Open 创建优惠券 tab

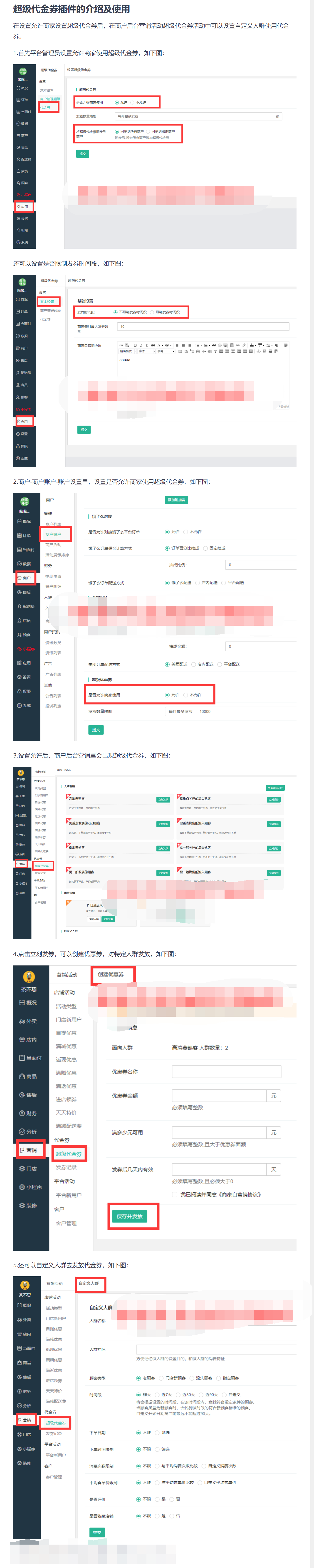tap(111, 975)
